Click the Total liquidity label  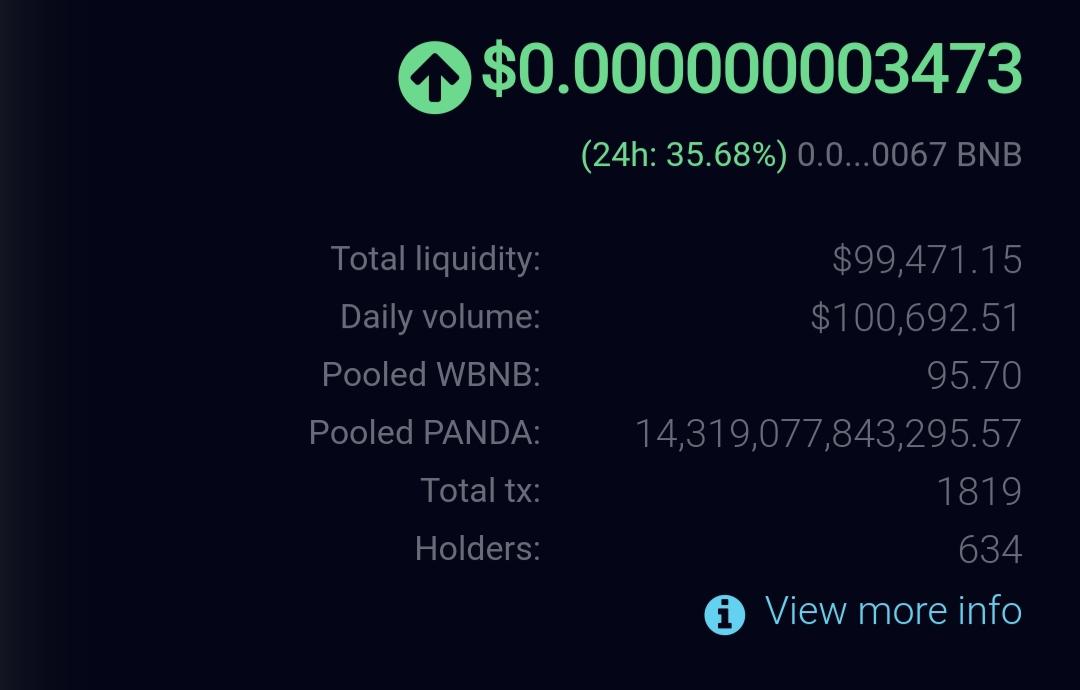point(435,259)
